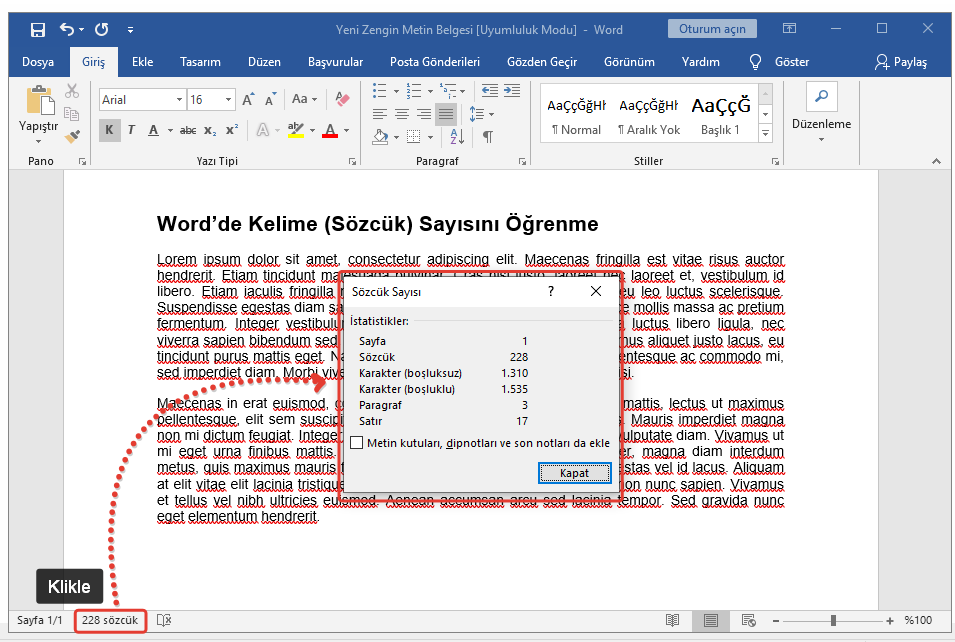This screenshot has height=642, width=955.
Task: Toggle Italic (T) formatting button
Action: (x=132, y=130)
